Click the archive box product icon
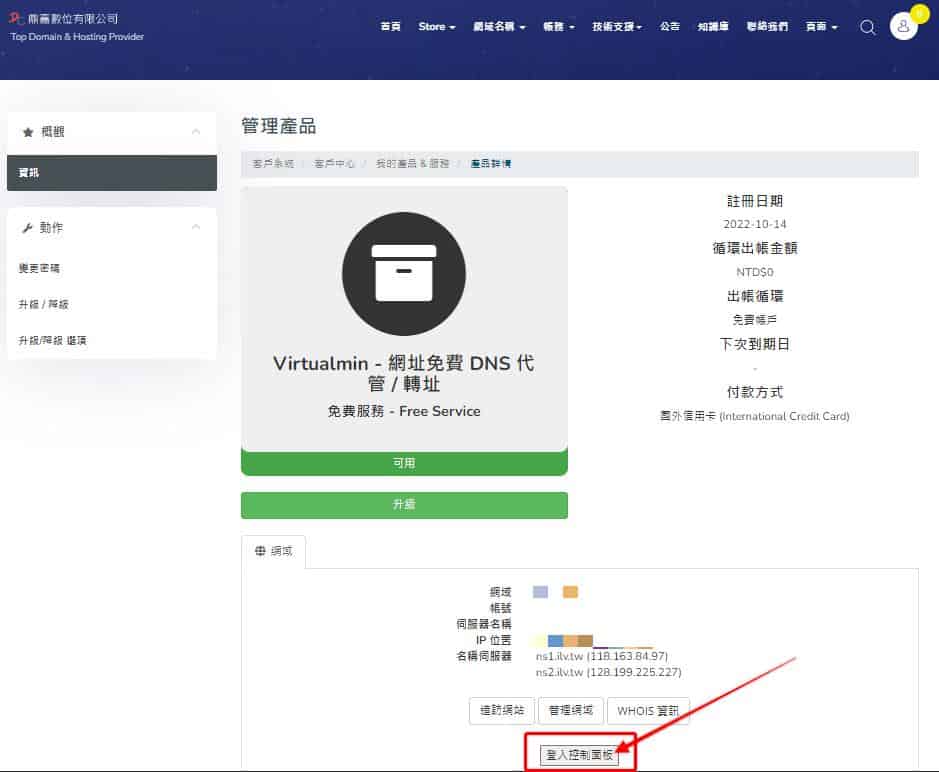939x772 pixels. [404, 273]
